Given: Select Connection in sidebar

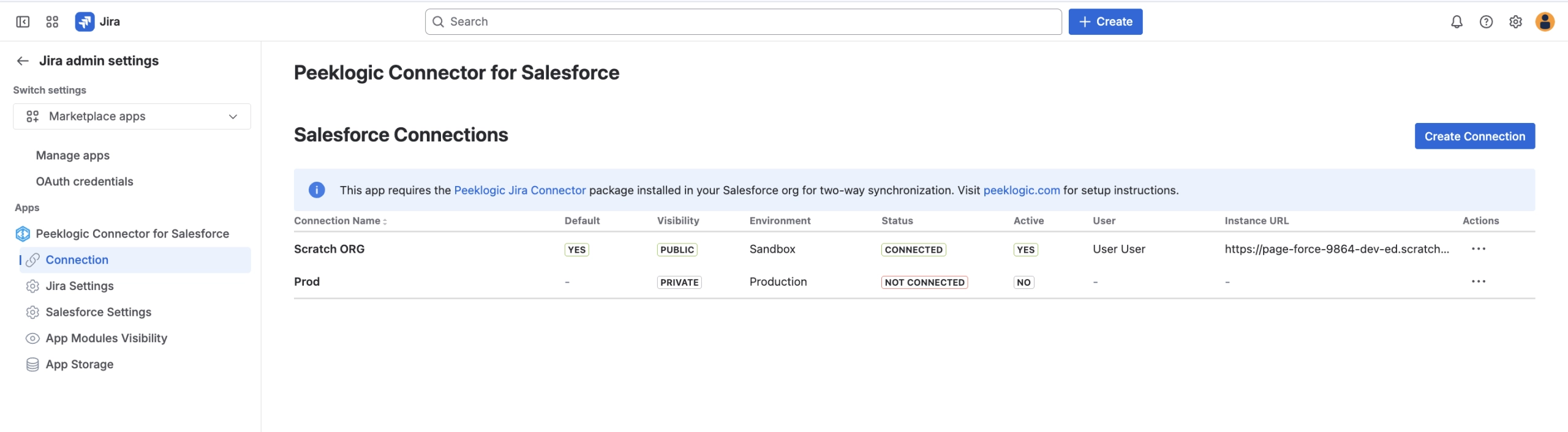Looking at the screenshot, I should (135, 260).
